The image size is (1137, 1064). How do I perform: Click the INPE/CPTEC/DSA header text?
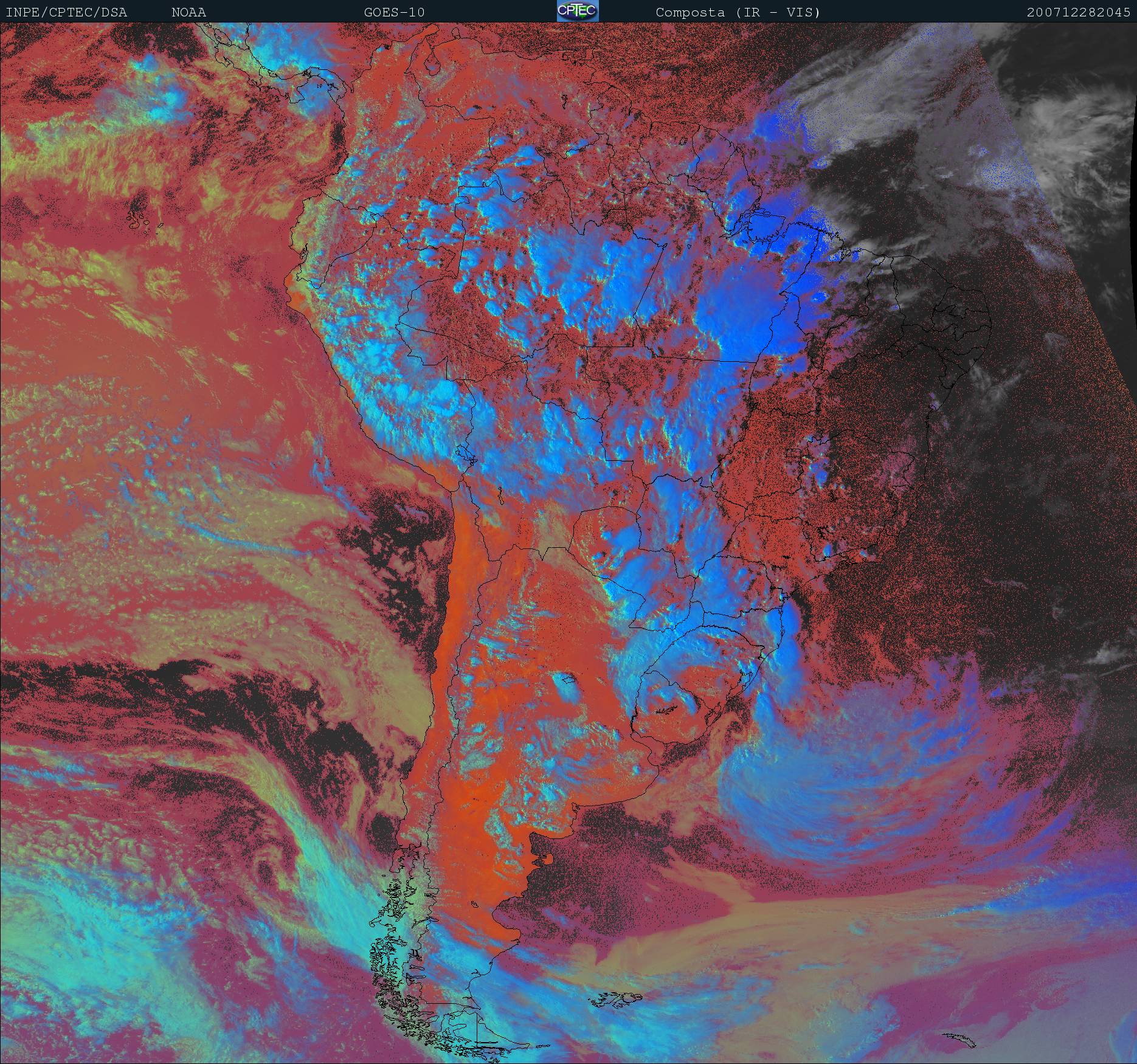point(66,12)
